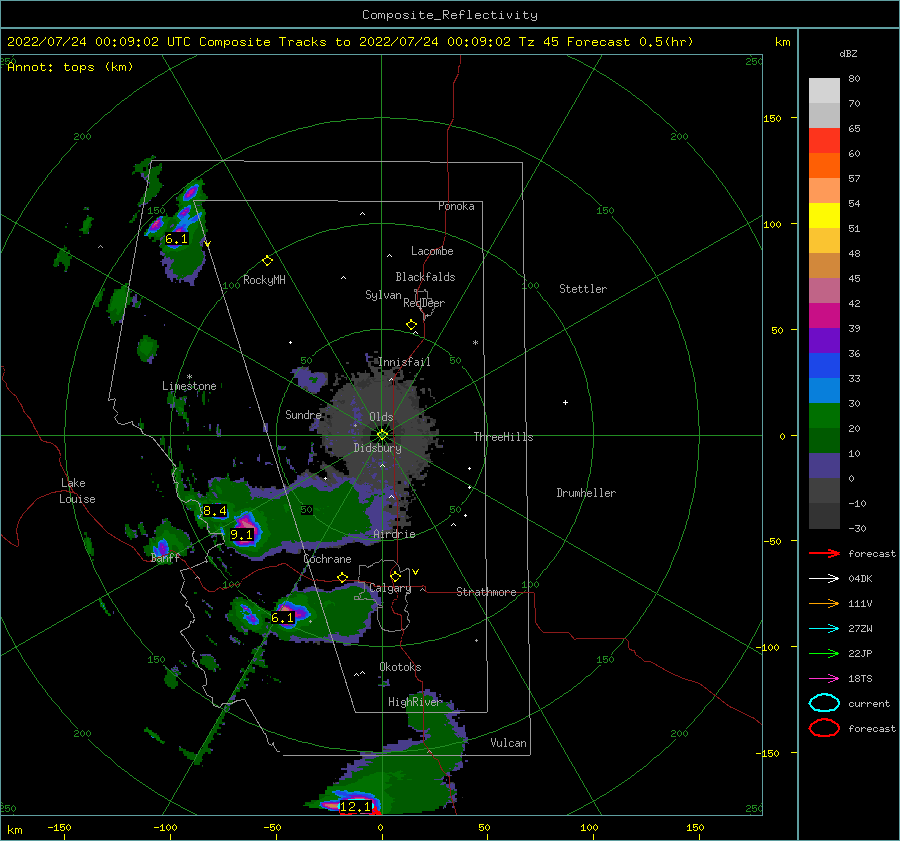Click the Lacombe city label
This screenshot has width=900, height=841.
(432, 251)
